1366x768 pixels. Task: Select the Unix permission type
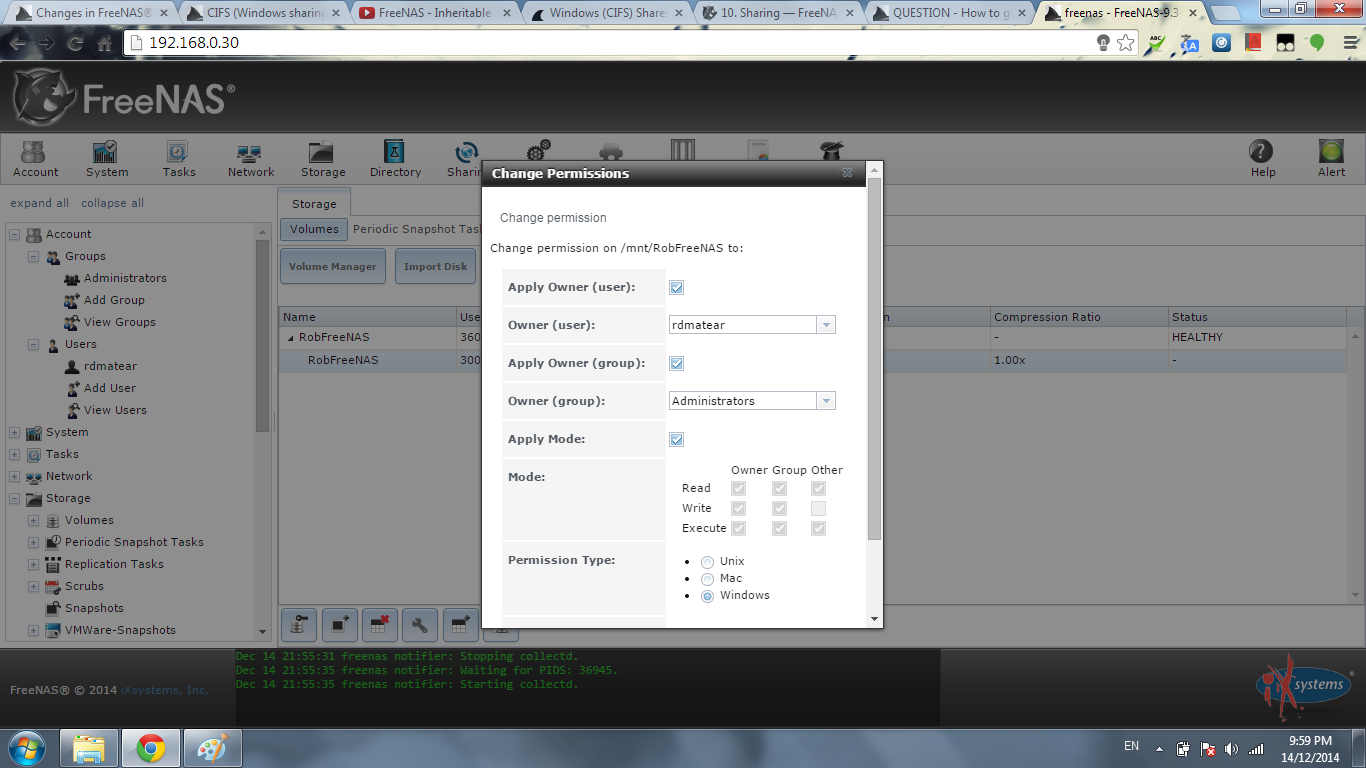point(708,563)
